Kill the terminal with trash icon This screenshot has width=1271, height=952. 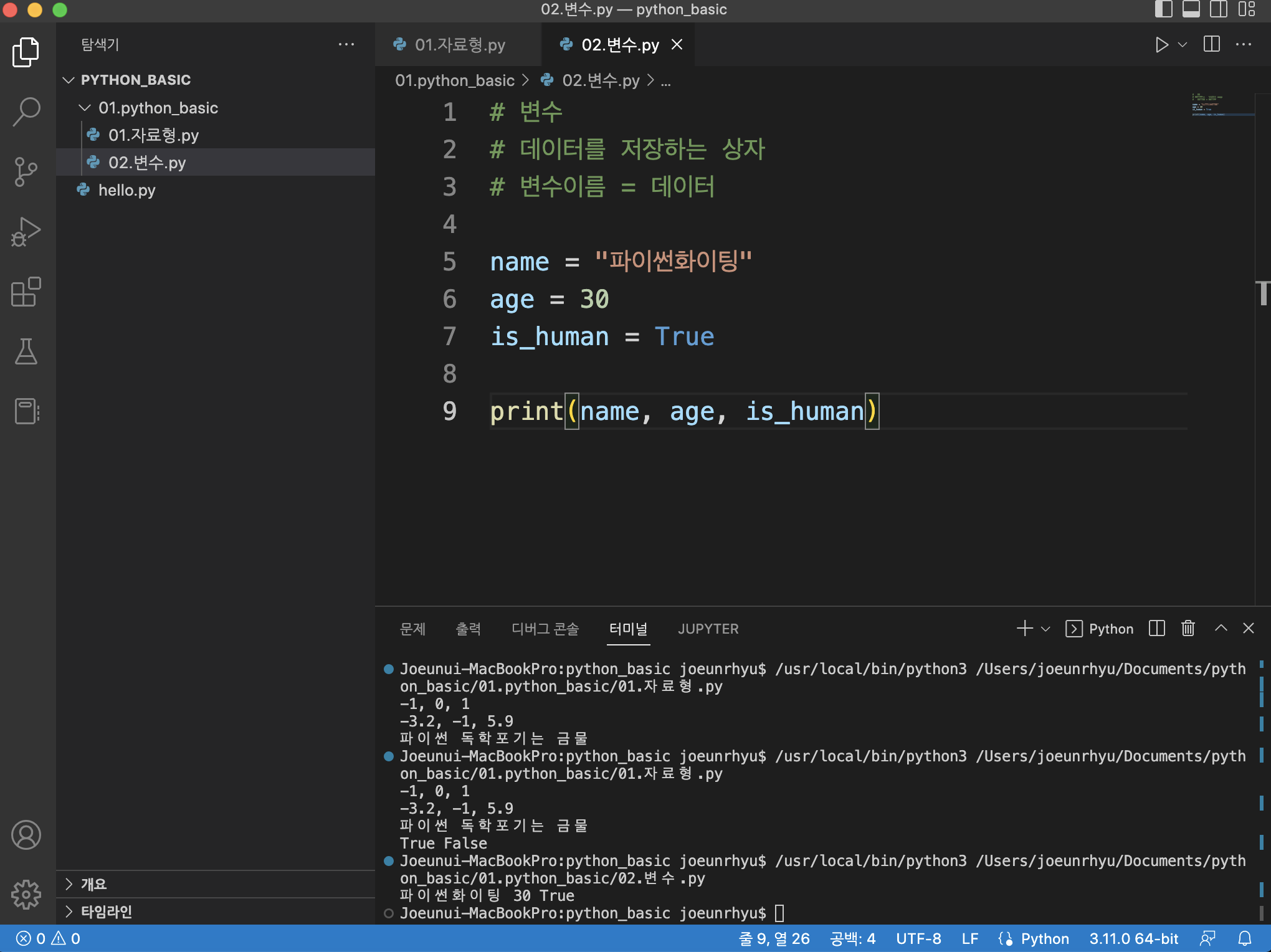click(x=1188, y=628)
